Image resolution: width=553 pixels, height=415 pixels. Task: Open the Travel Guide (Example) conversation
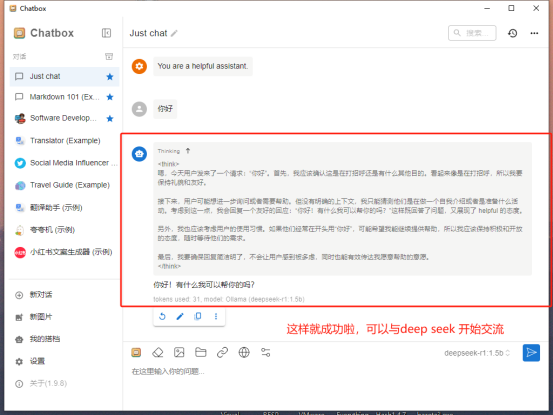65,185
